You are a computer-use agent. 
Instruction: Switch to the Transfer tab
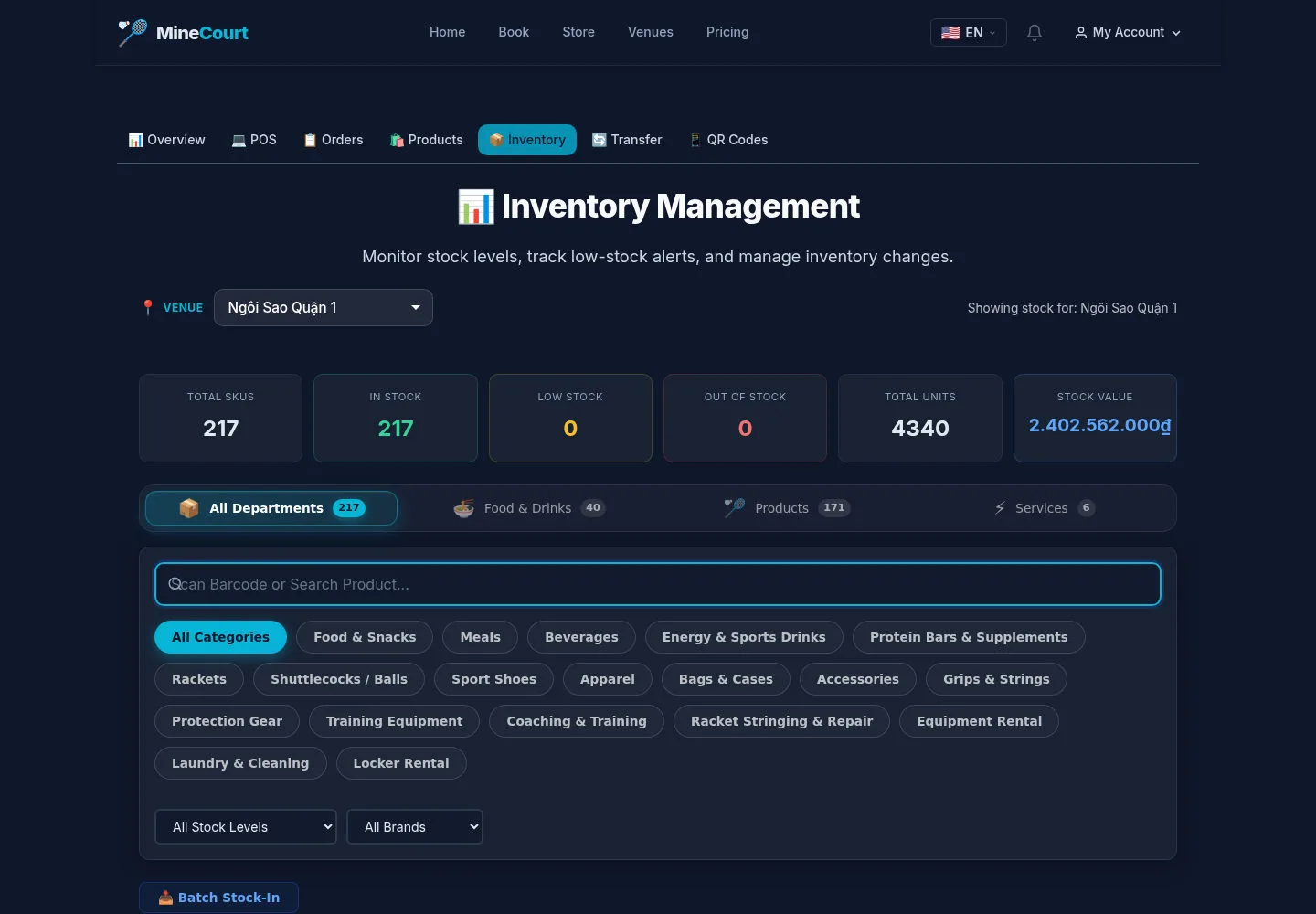pos(627,140)
